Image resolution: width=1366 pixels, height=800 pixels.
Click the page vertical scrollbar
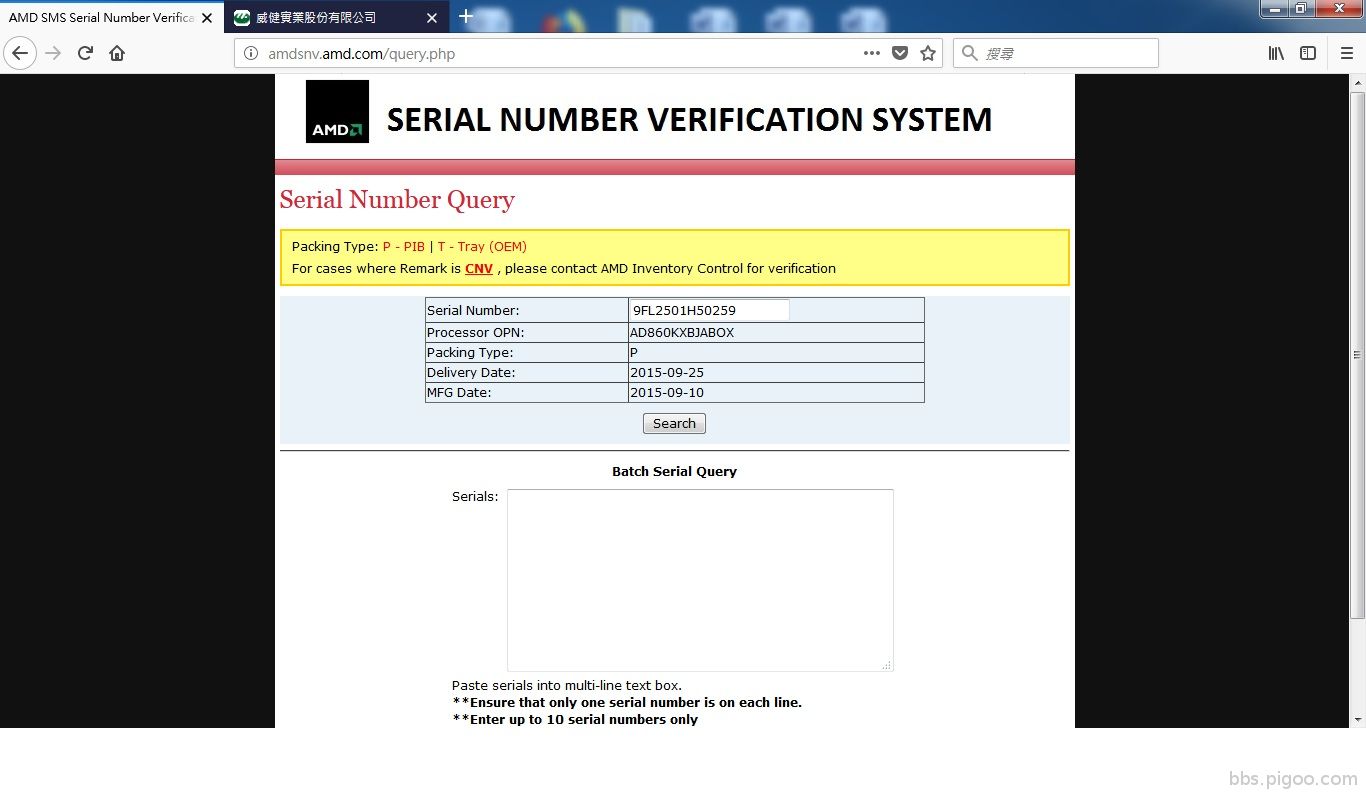tap(1357, 355)
